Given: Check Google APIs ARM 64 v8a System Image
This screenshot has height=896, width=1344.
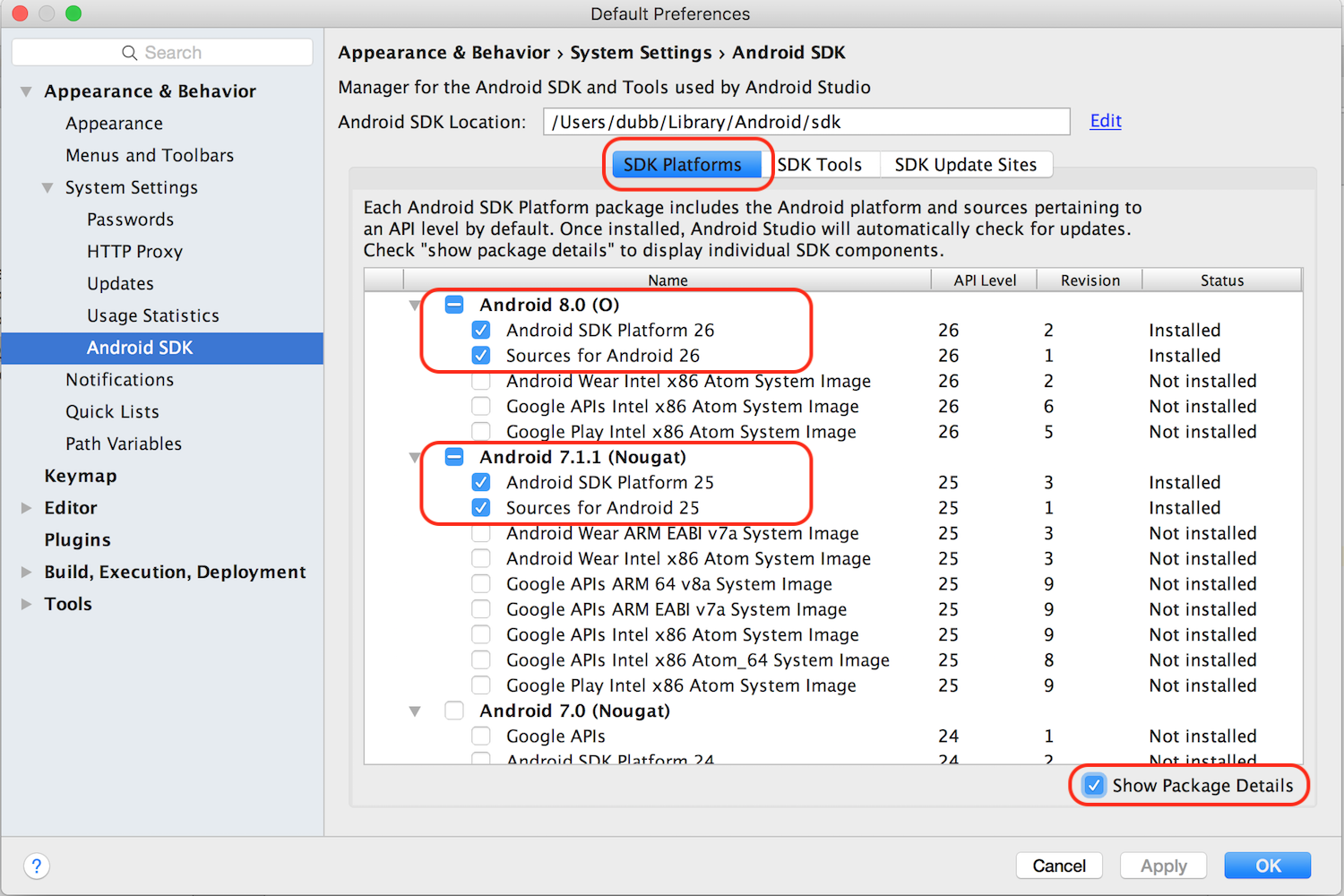Looking at the screenshot, I should tap(481, 583).
